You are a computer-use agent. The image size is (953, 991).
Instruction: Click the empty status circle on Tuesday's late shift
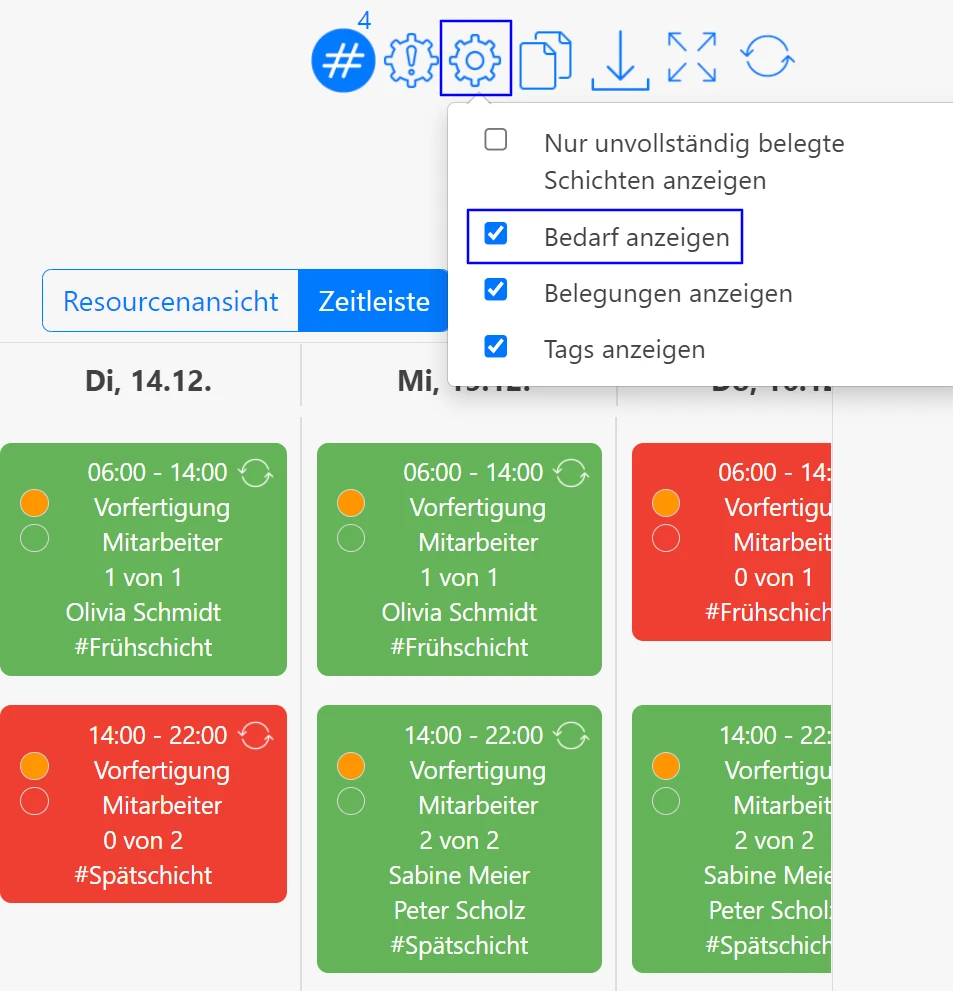pyautogui.click(x=35, y=801)
